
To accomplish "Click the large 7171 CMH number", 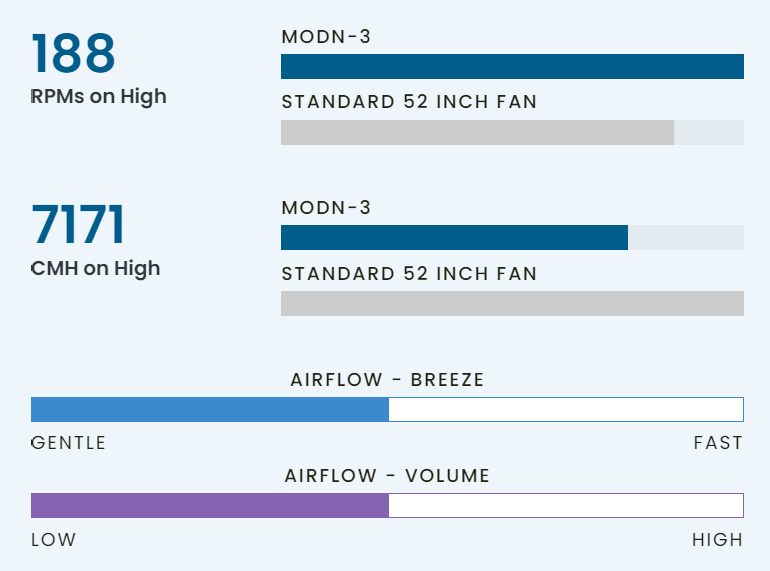I will tap(78, 225).
